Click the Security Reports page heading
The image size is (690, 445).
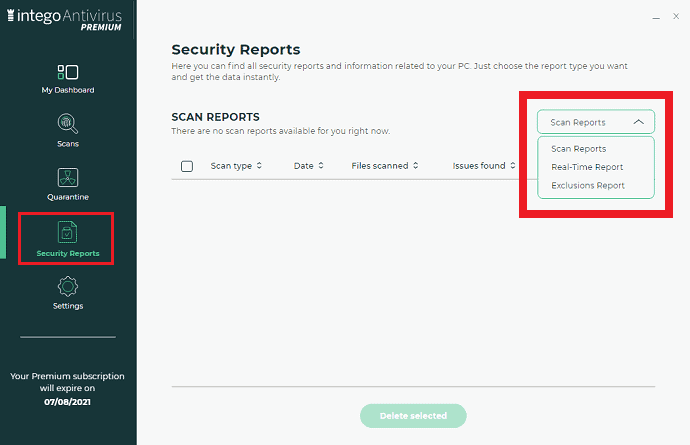[236, 49]
